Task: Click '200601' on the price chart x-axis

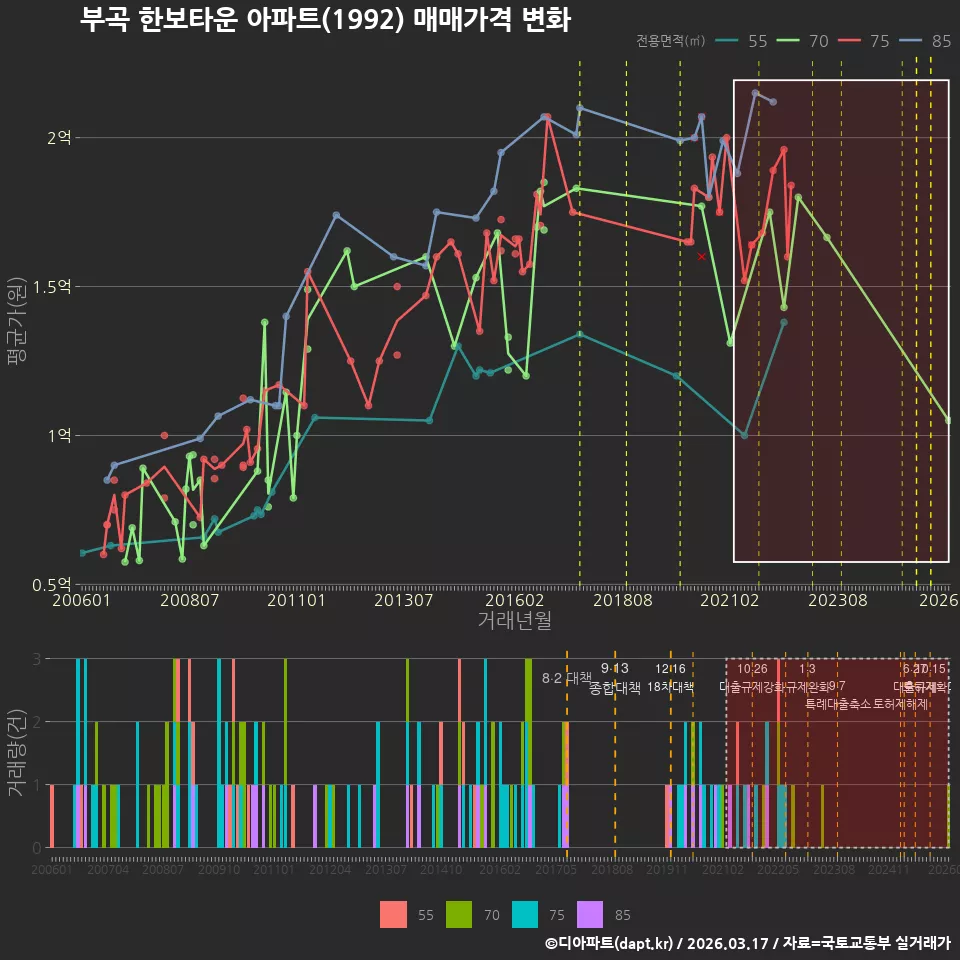Action: point(81,600)
